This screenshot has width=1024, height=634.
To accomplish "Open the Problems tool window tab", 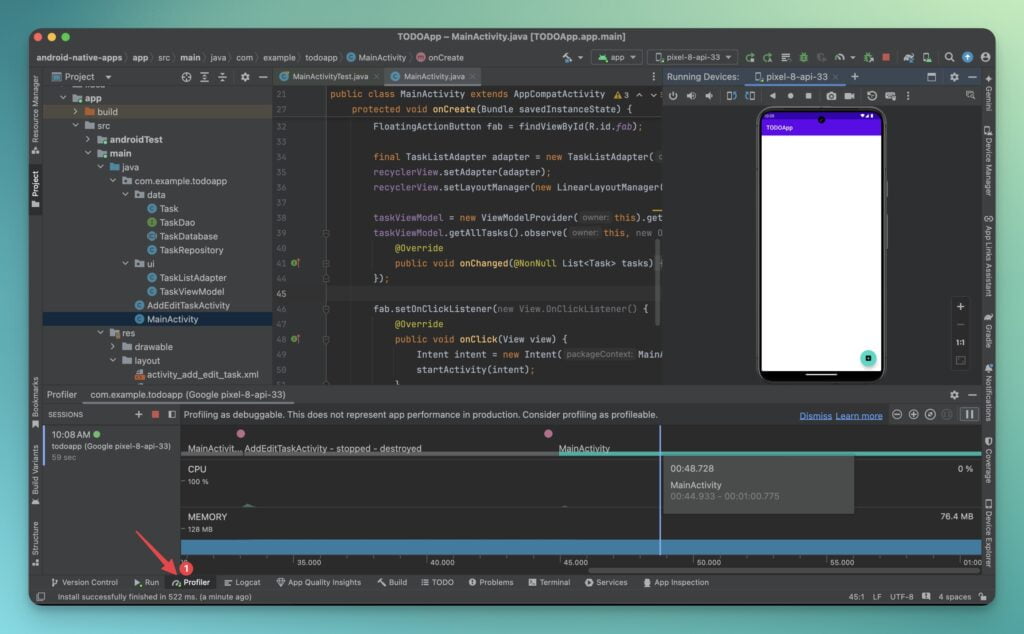I will click(490, 582).
